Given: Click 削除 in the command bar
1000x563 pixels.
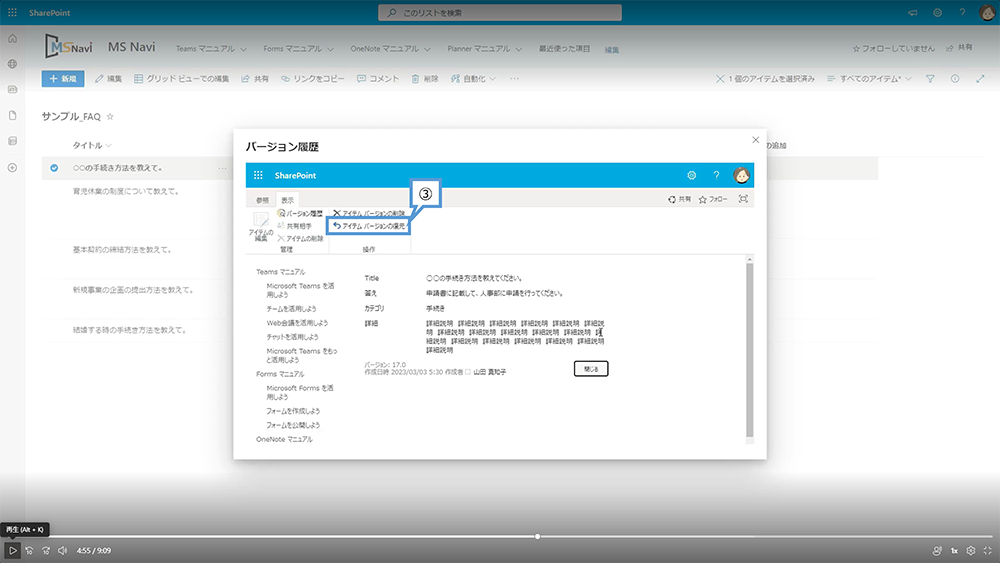Looking at the screenshot, I should coord(425,78).
